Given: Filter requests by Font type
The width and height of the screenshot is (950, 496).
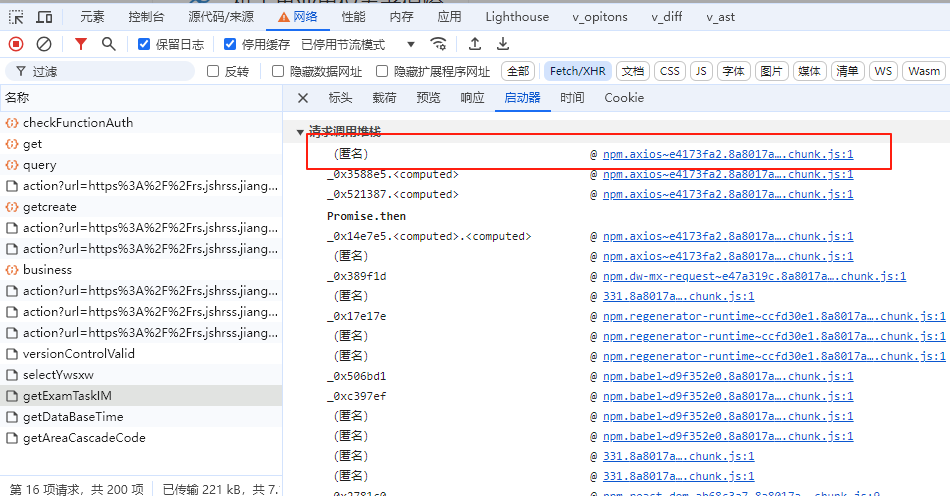Looking at the screenshot, I should coord(734,71).
